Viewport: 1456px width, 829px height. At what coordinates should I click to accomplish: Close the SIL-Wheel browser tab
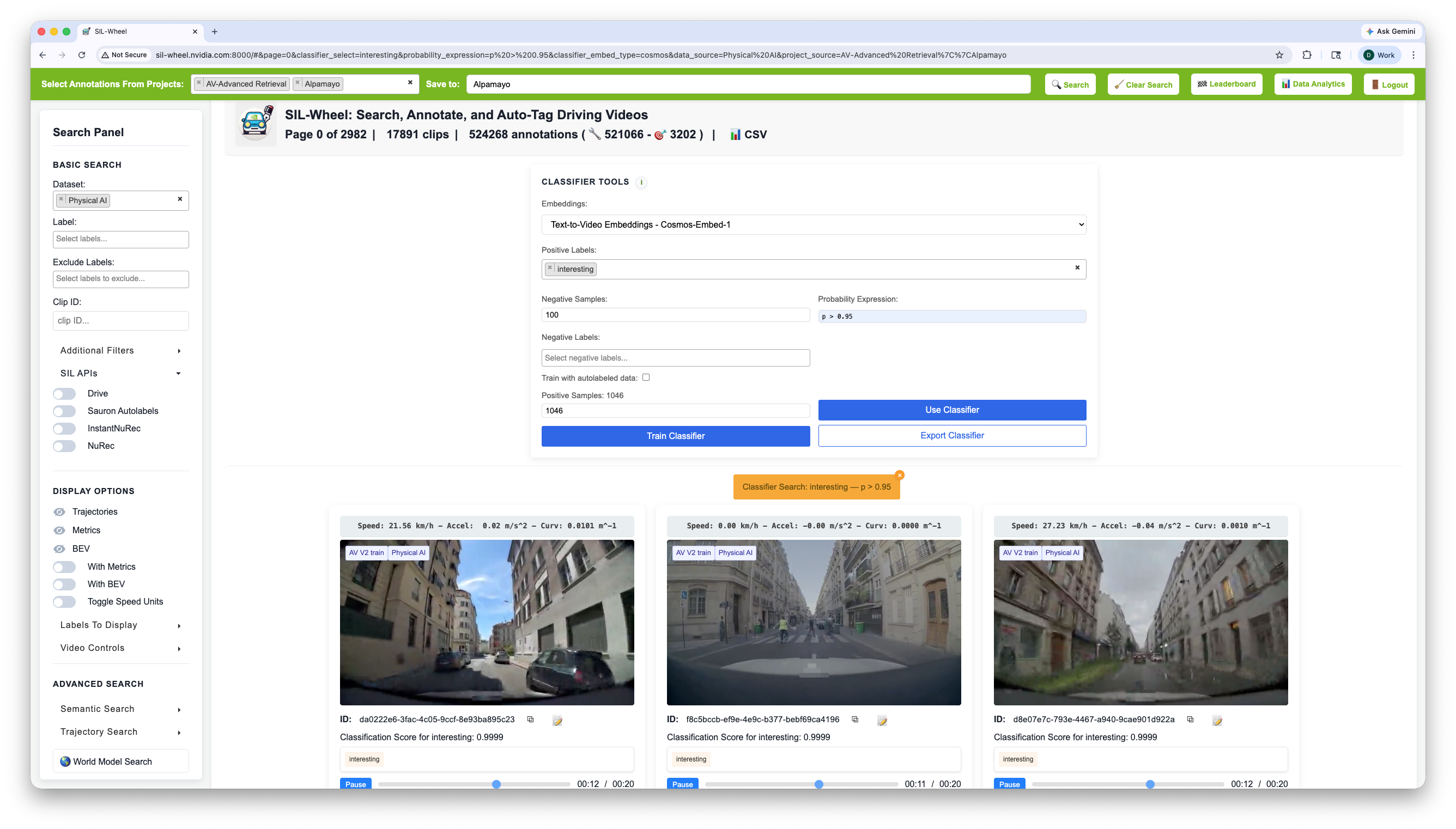pos(195,32)
